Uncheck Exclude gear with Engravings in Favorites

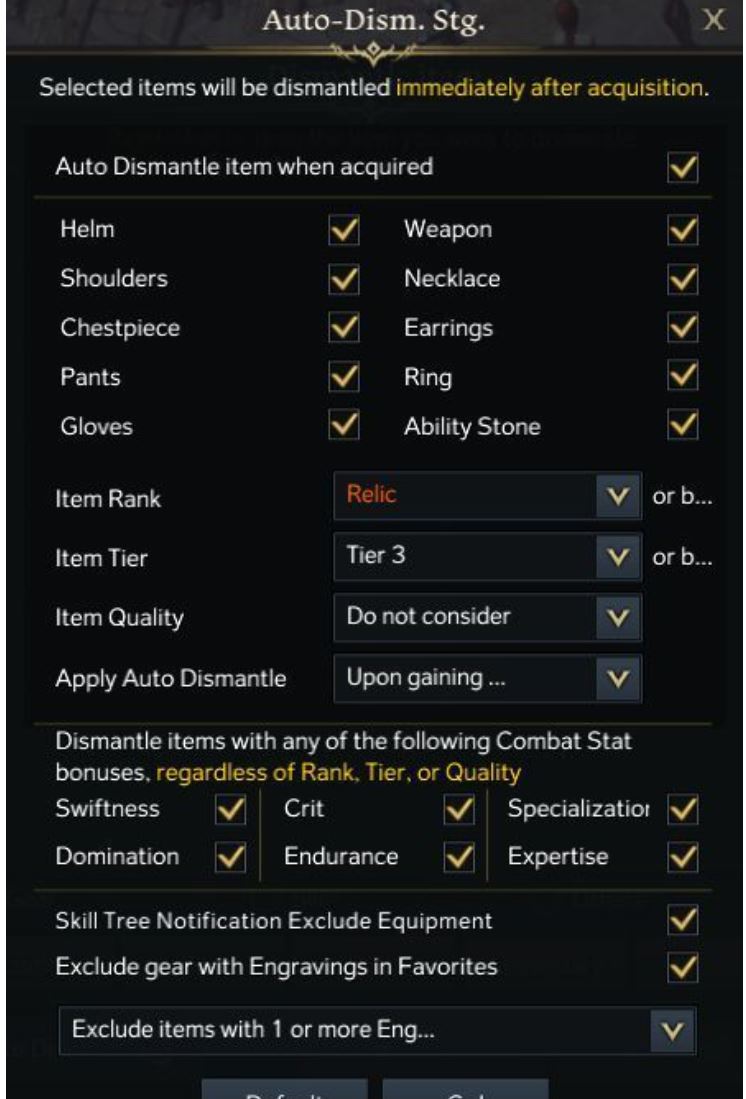coord(683,968)
